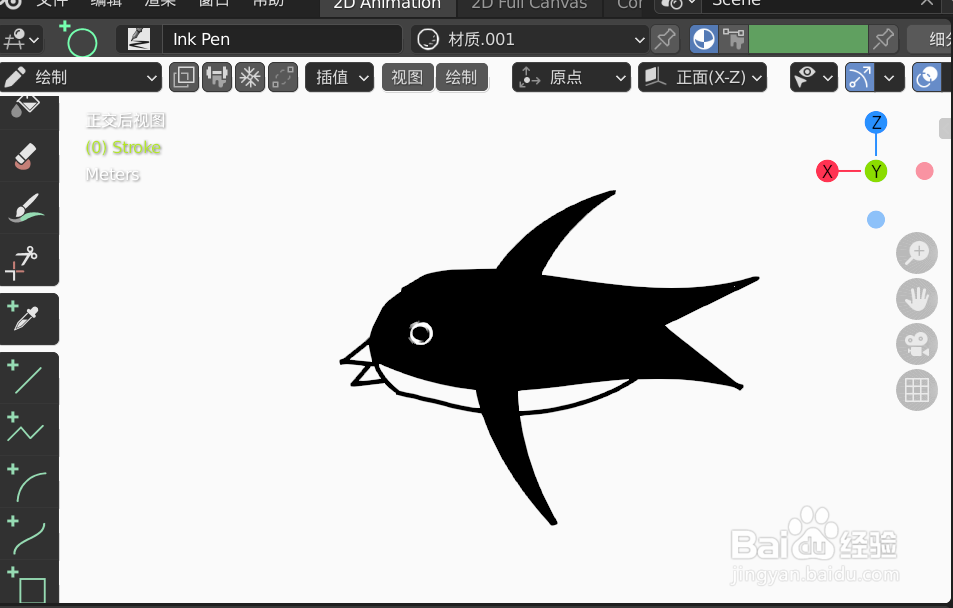Select the Eraser tool
Viewport: 953px width, 608px height.
pos(28,155)
